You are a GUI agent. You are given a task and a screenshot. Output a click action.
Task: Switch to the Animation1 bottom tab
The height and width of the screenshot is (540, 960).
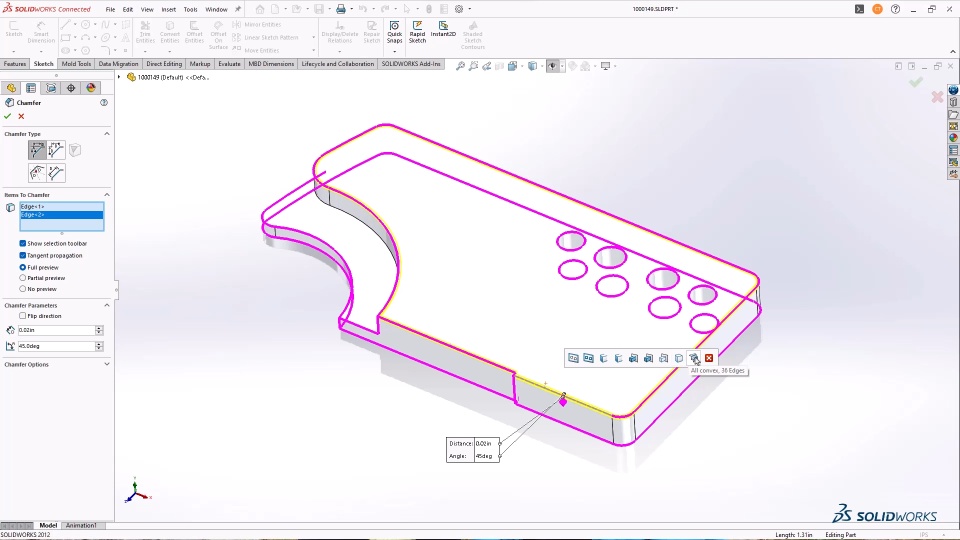[x=81, y=525]
